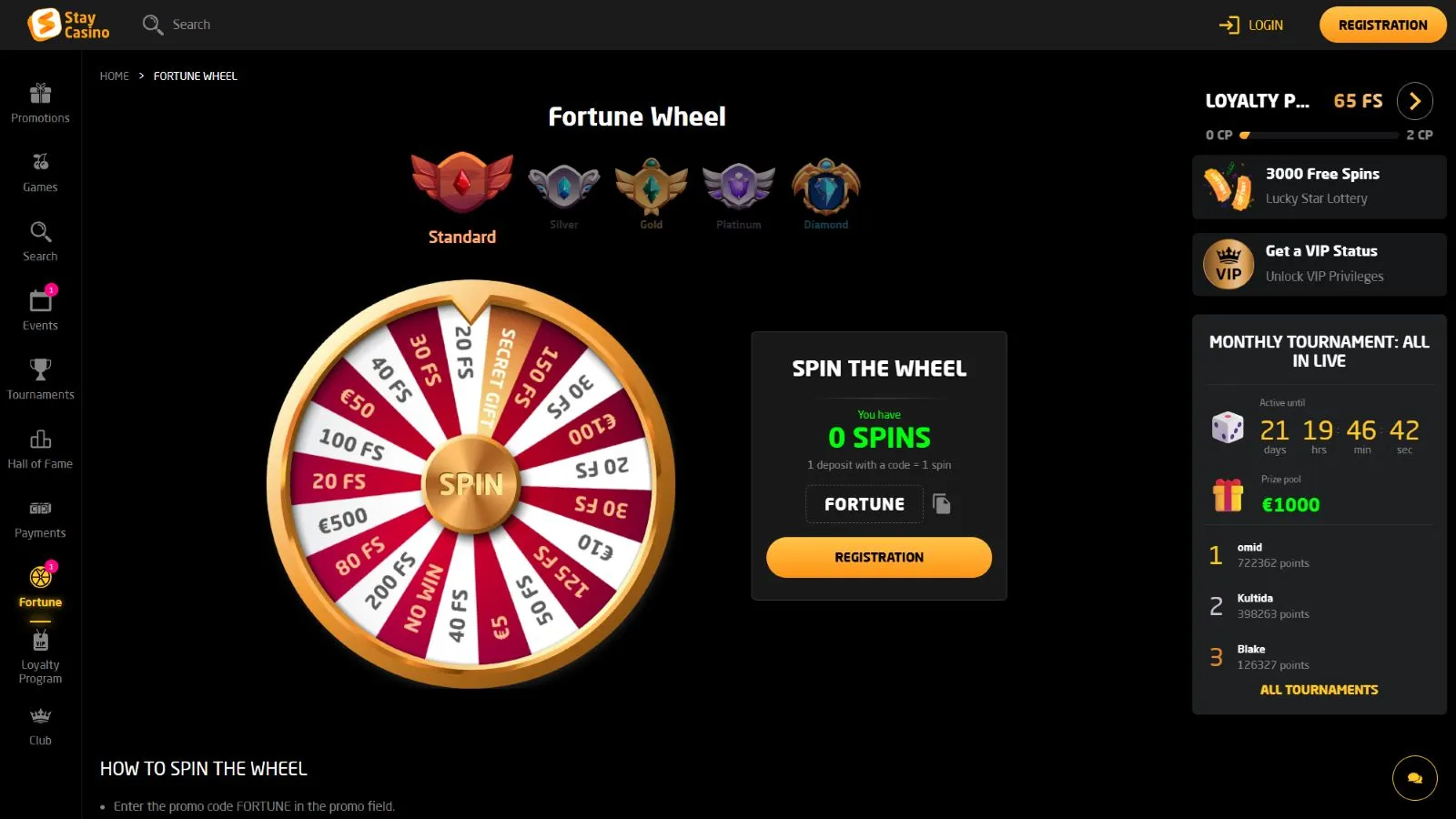Image resolution: width=1456 pixels, height=819 pixels.
Task: Copy the FORTUNE promo code
Action: pos(942,504)
